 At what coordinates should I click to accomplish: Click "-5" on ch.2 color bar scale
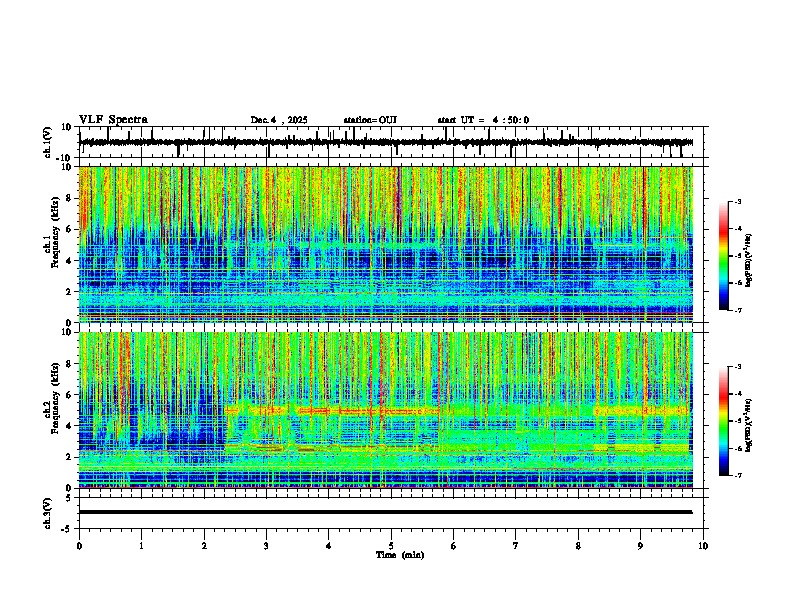click(x=737, y=421)
